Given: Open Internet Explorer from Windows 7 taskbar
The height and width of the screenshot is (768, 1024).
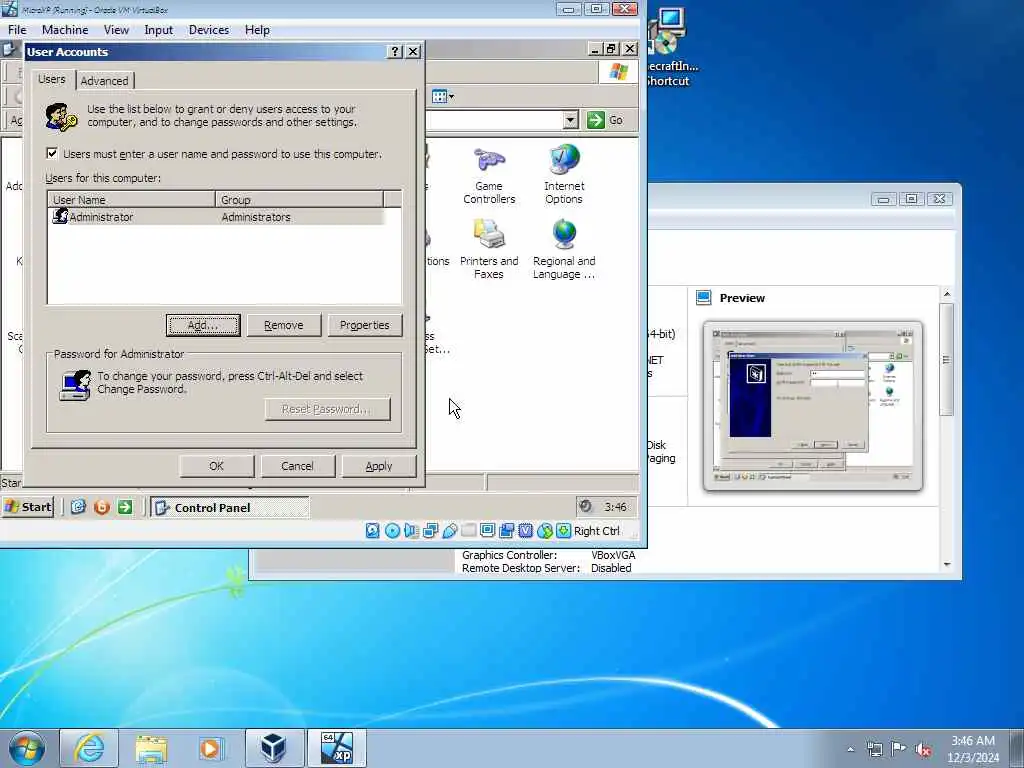Looking at the screenshot, I should click(x=89, y=748).
